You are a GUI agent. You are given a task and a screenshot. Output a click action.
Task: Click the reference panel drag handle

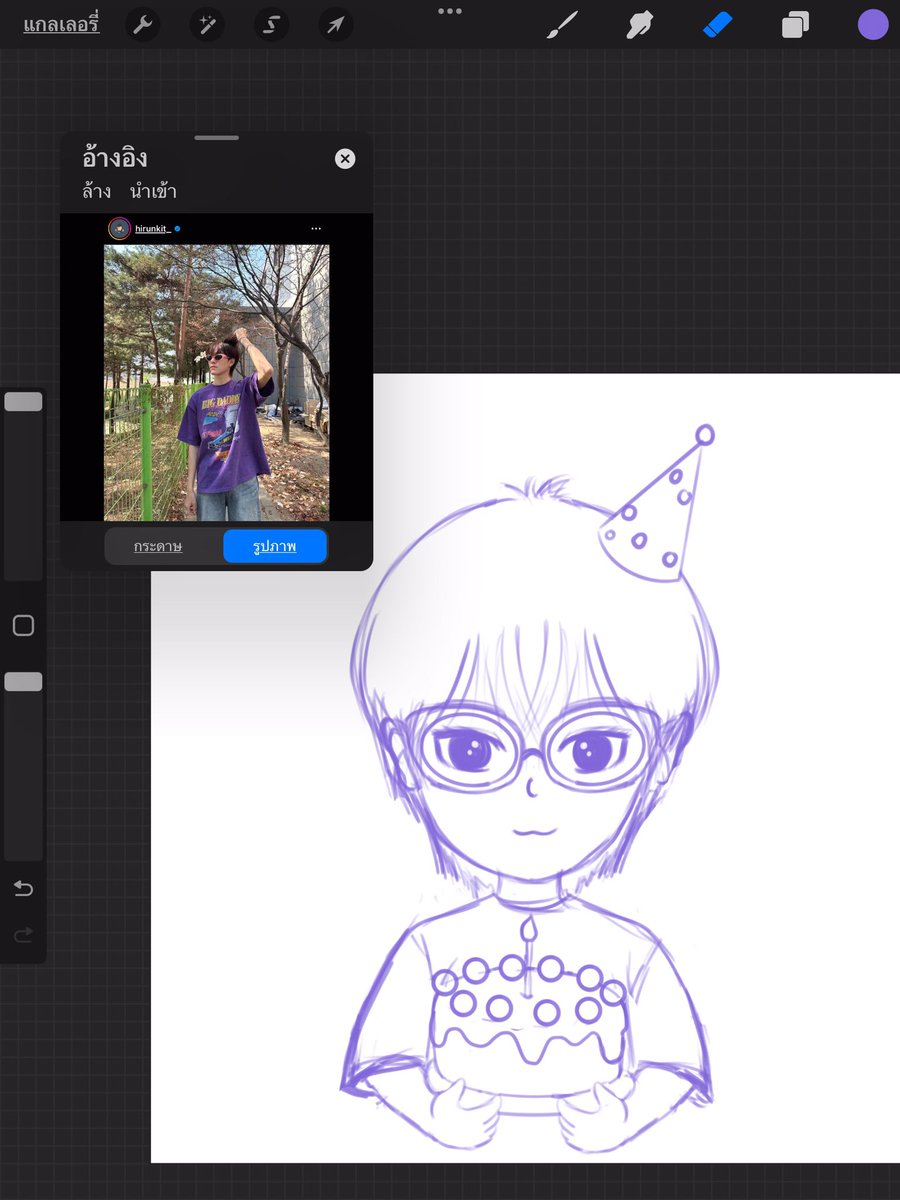(217, 138)
